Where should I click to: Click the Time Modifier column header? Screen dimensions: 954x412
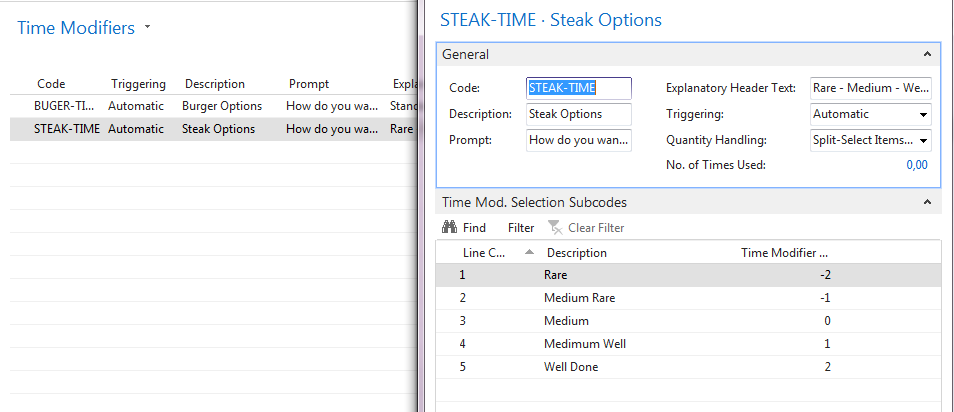click(784, 253)
